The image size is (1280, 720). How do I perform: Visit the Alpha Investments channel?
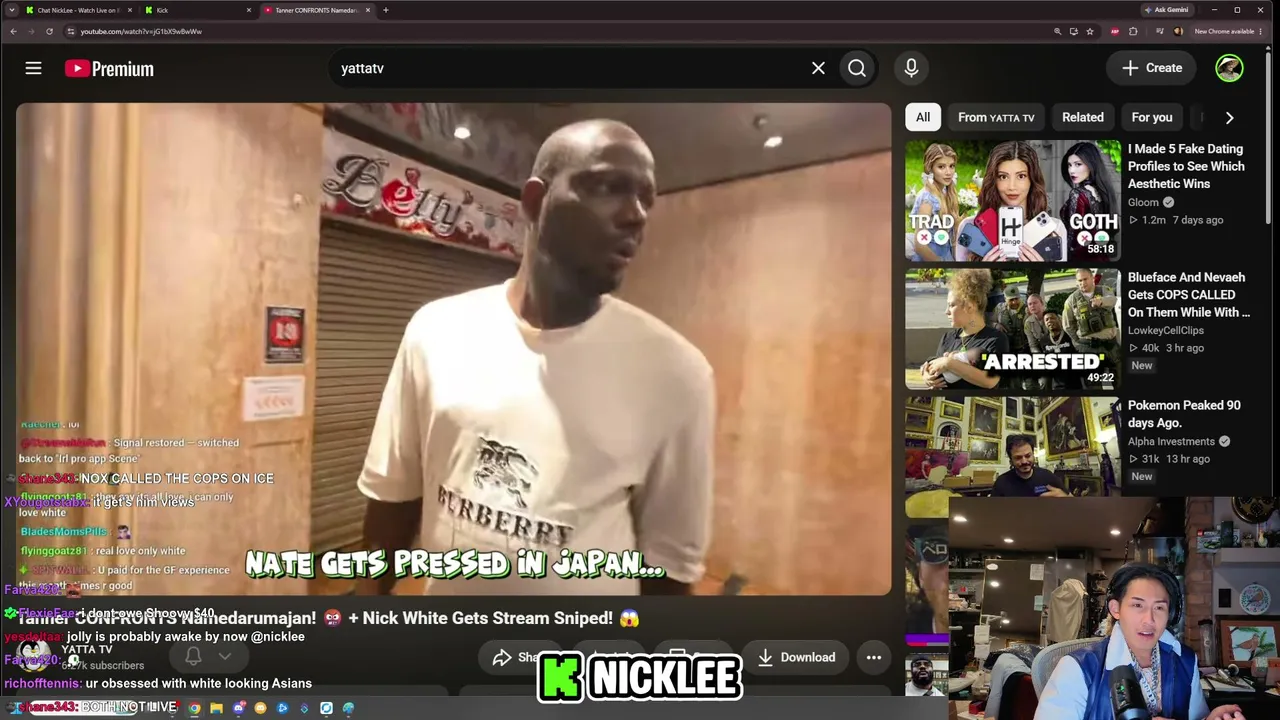[1171, 441]
